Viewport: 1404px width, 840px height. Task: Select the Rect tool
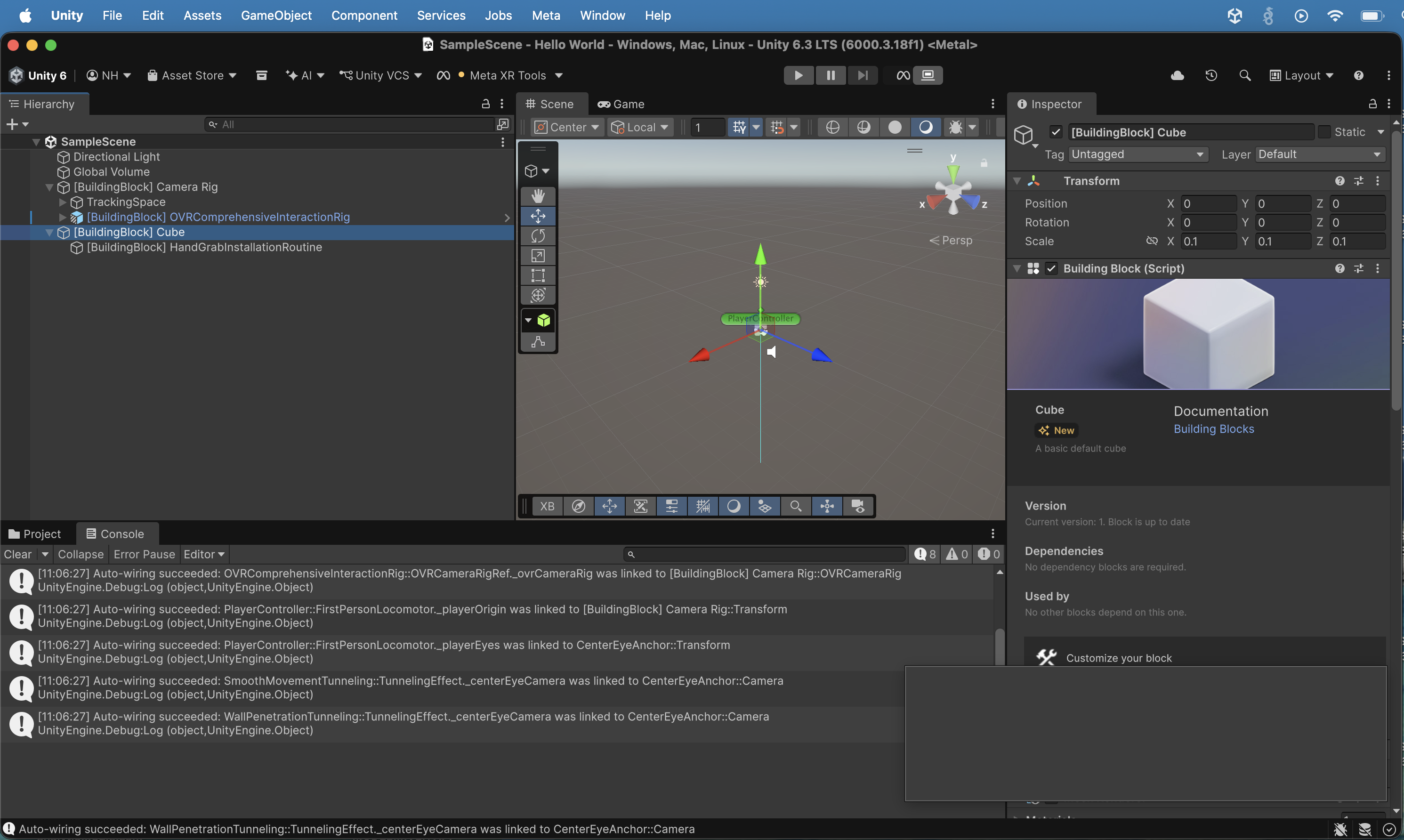click(x=538, y=275)
